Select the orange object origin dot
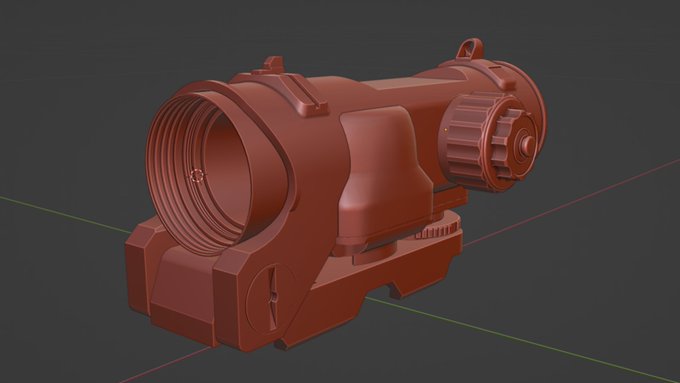 pyautogui.click(x=446, y=130)
